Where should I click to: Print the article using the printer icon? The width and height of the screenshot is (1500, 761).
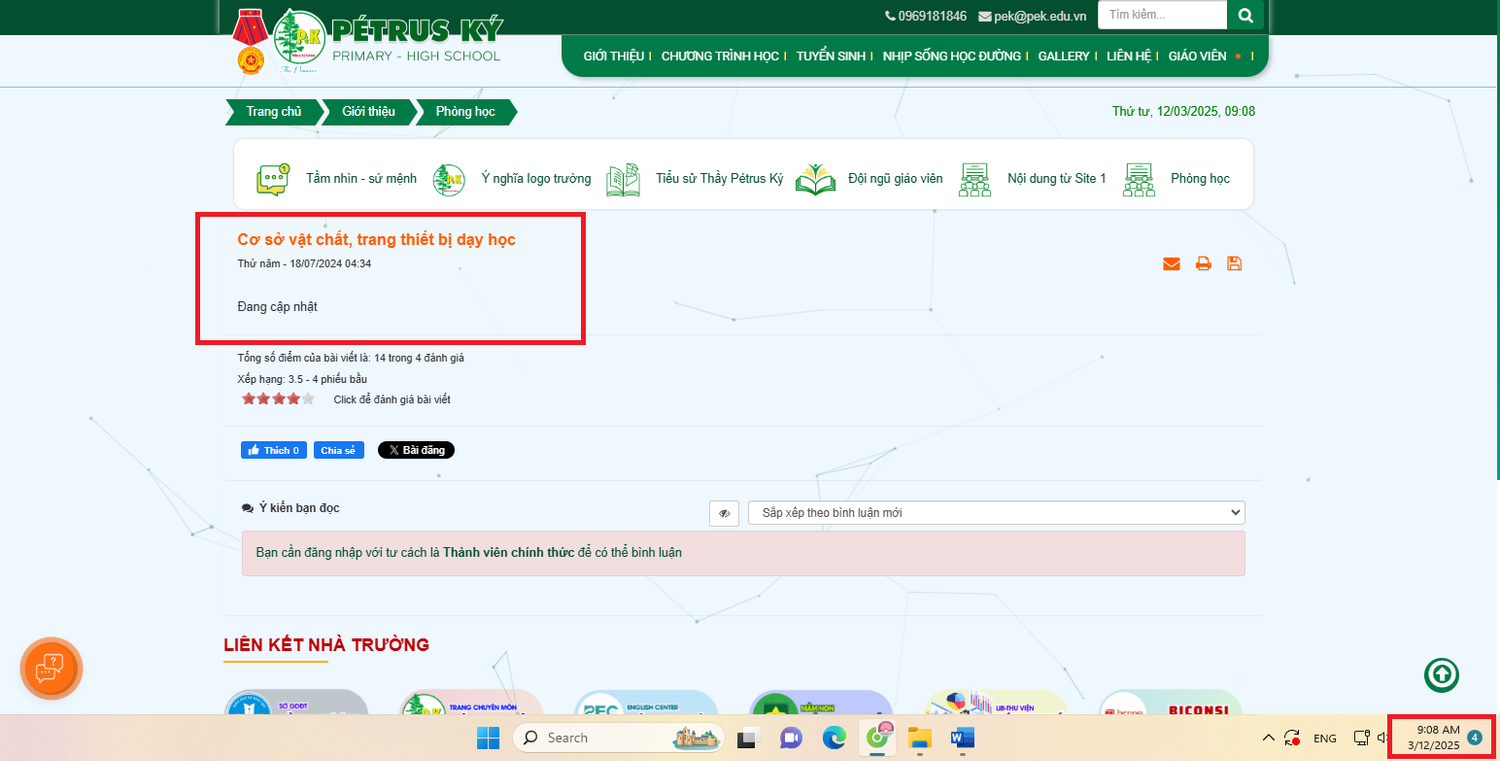[x=1203, y=264]
